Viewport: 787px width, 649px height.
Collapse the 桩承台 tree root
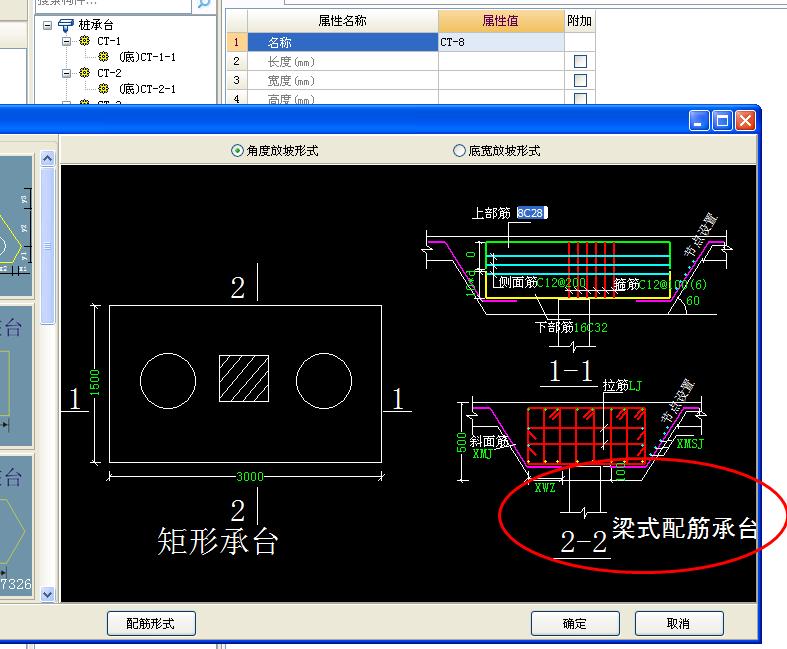pos(47,25)
